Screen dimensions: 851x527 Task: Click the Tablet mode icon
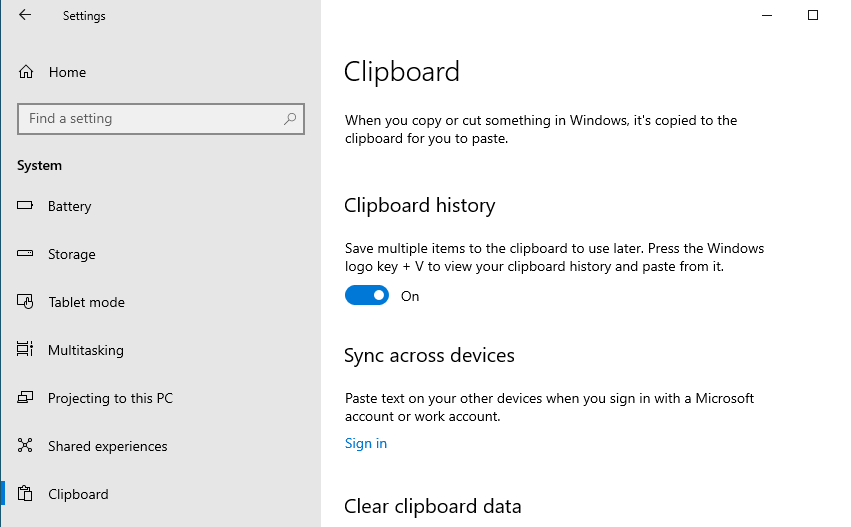pyautogui.click(x=25, y=301)
